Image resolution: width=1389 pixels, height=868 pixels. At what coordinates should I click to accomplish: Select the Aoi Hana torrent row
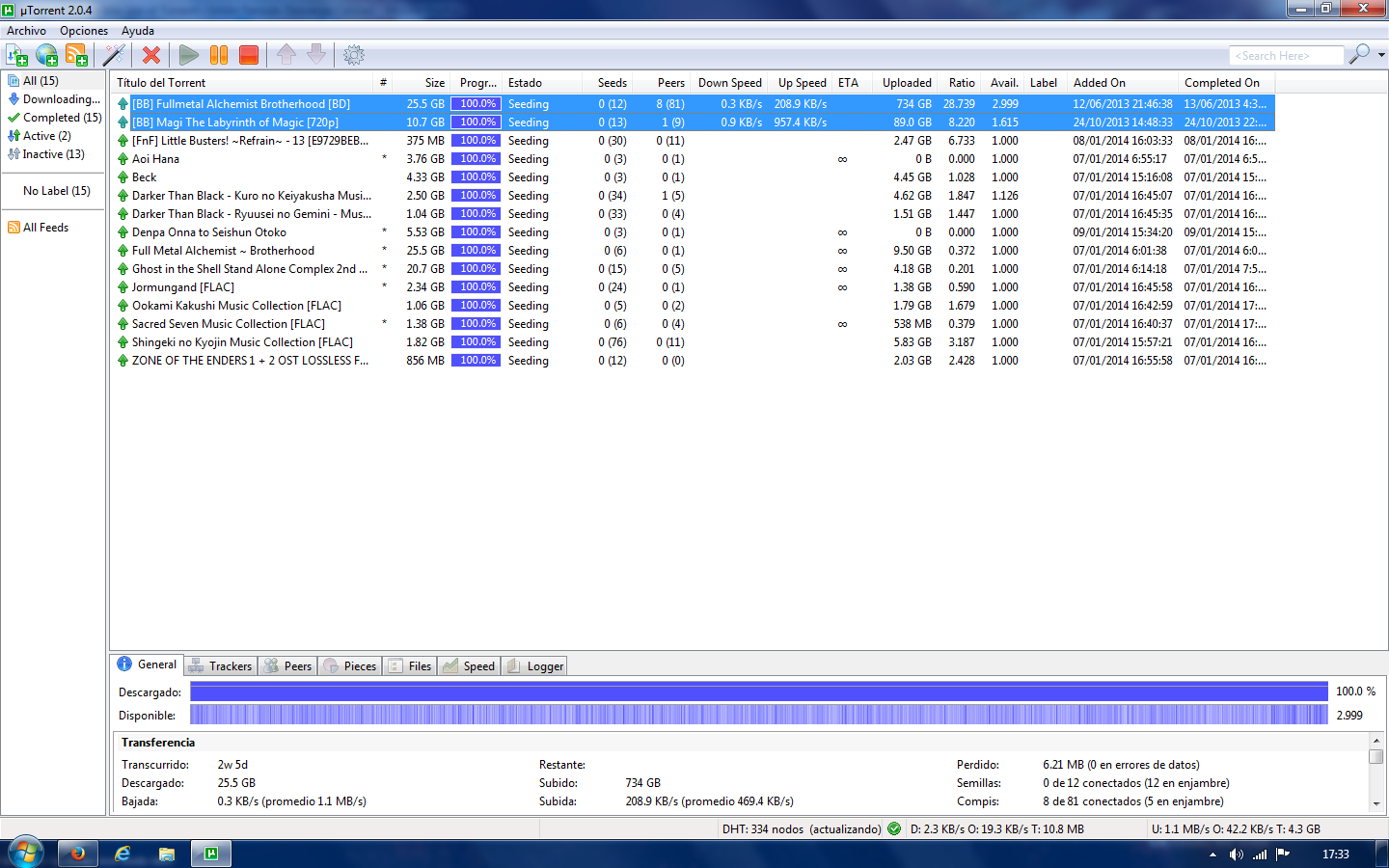coord(693,159)
